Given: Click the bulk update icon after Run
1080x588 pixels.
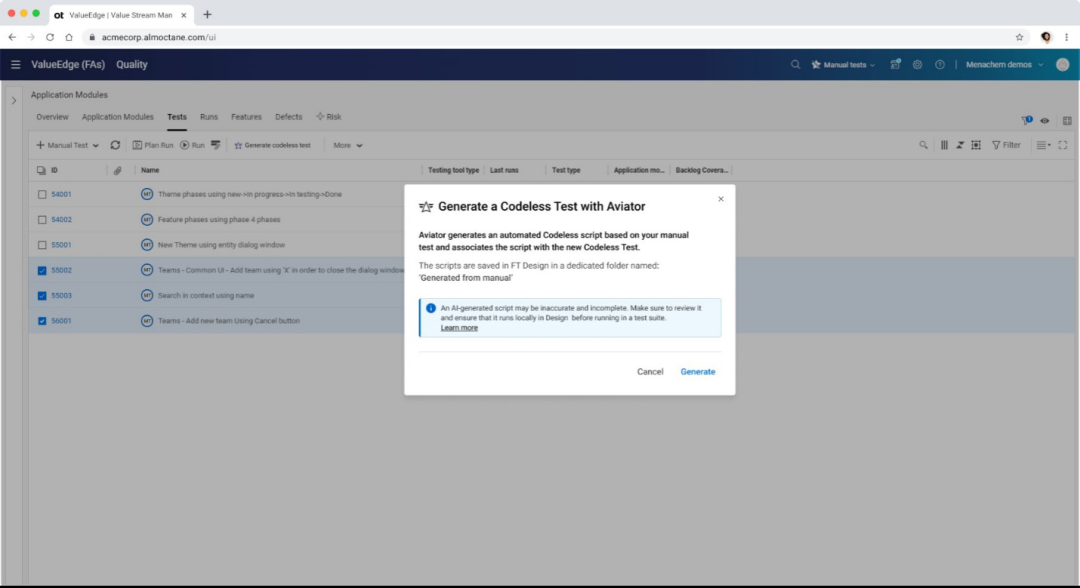Looking at the screenshot, I should [216, 145].
